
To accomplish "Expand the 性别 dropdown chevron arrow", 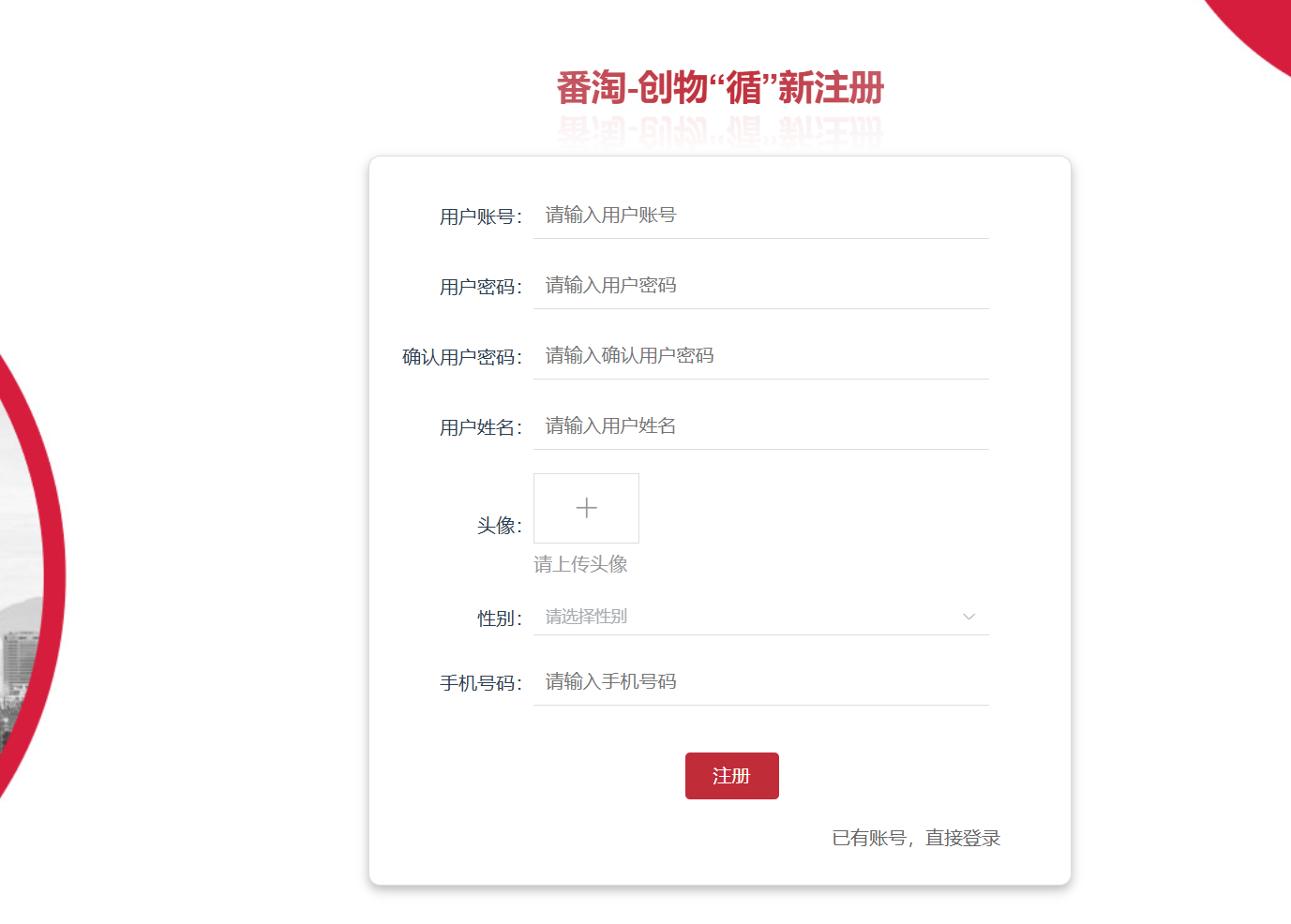I will 968,617.
